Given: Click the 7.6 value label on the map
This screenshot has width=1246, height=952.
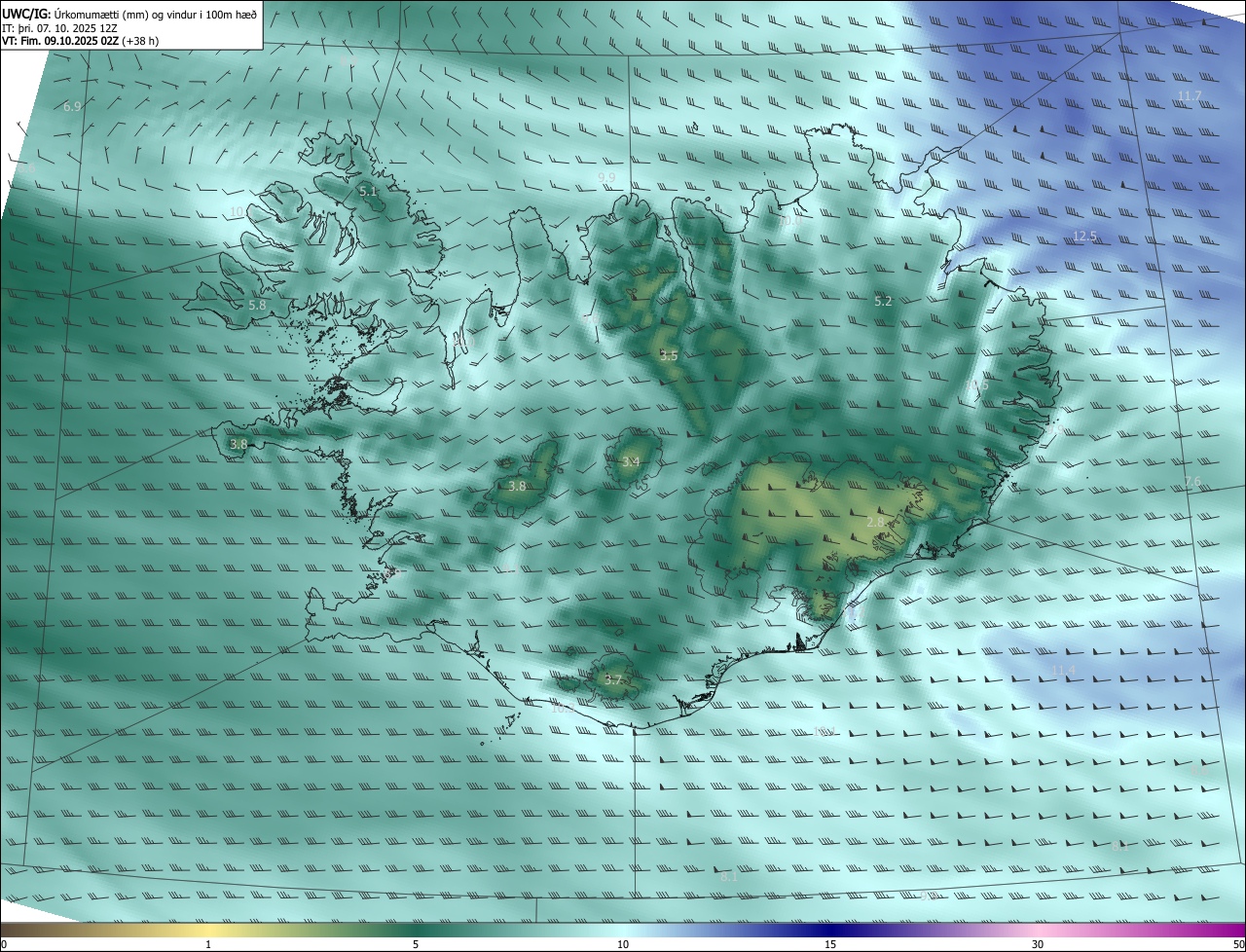Looking at the screenshot, I should point(1192,482).
